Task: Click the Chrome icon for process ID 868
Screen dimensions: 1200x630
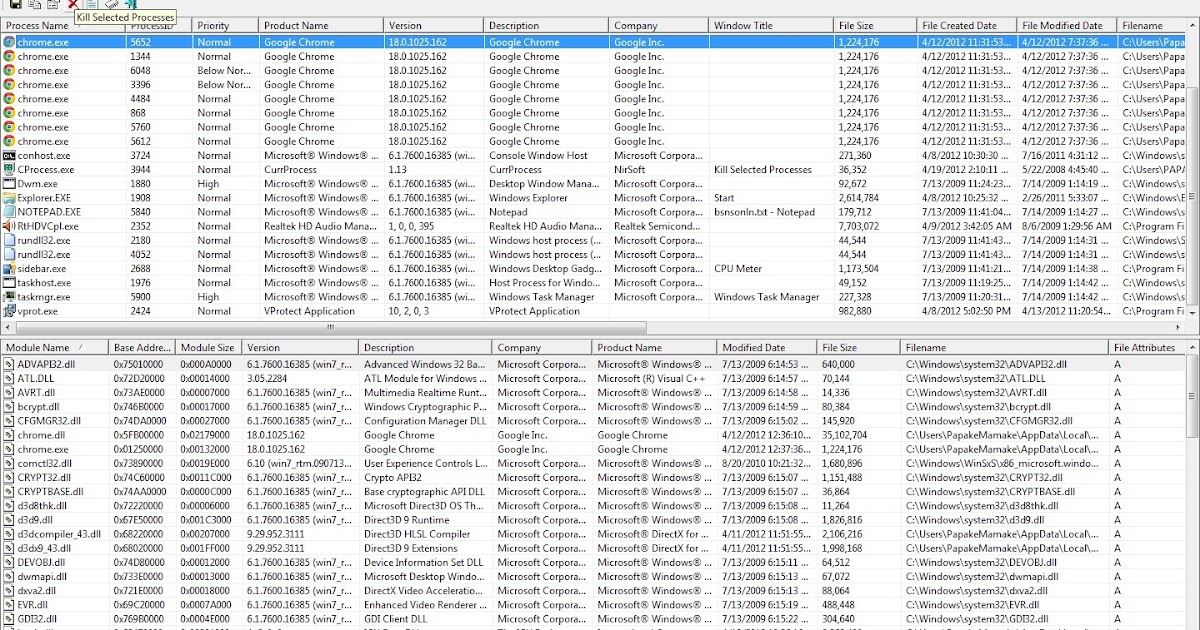Action: click(x=9, y=113)
